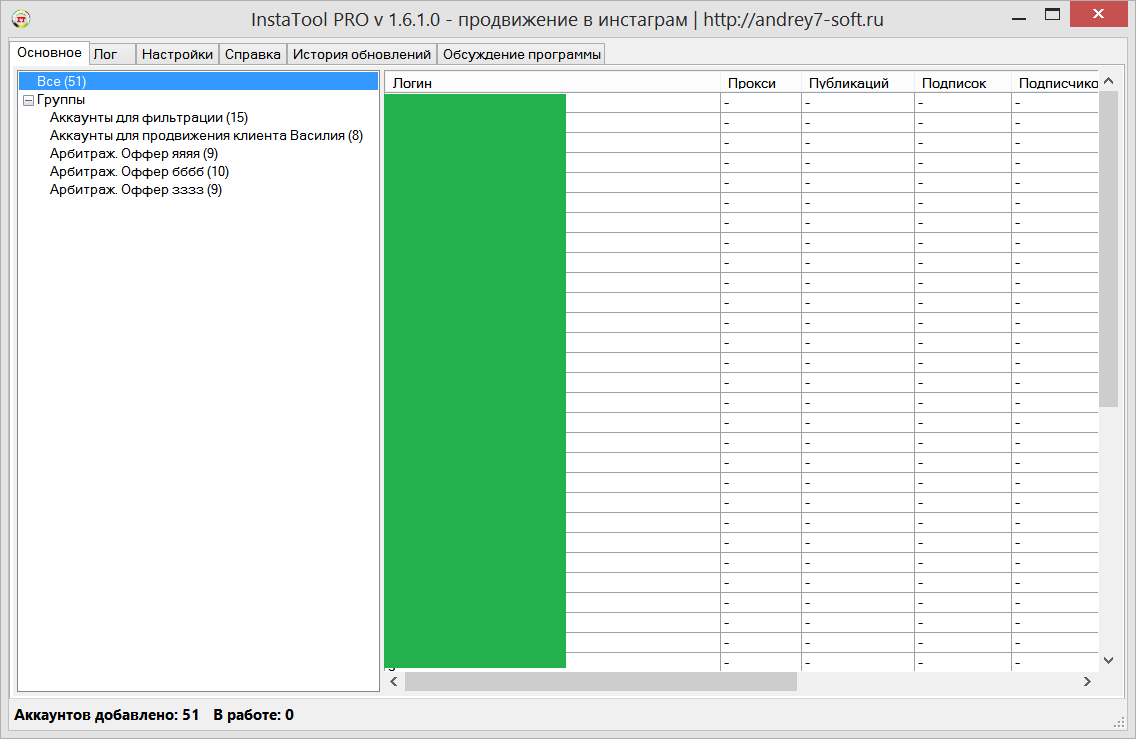Sort by the Подписок column header
Screen dimensions: 1136x739
coord(963,83)
